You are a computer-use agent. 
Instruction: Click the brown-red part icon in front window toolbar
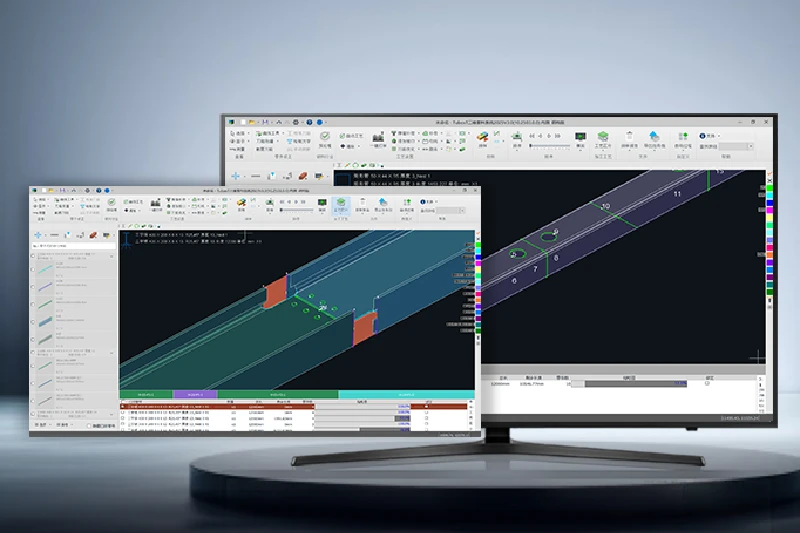(92, 235)
